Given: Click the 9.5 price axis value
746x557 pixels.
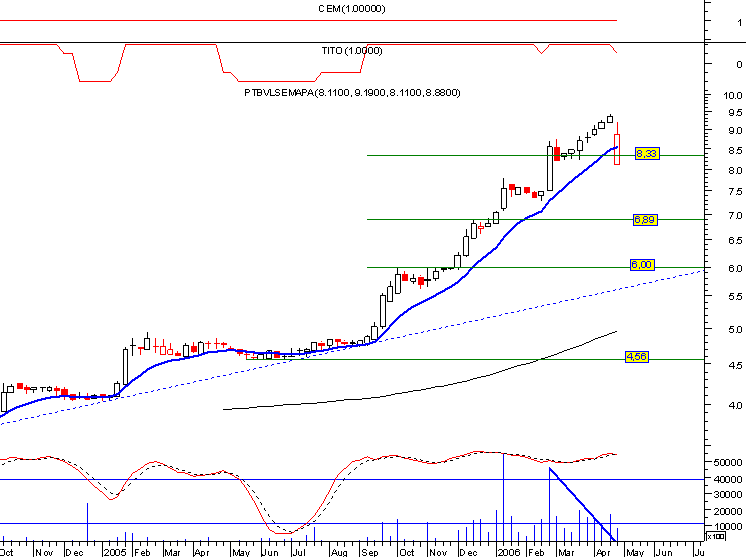Looking at the screenshot, I should tap(735, 113).
